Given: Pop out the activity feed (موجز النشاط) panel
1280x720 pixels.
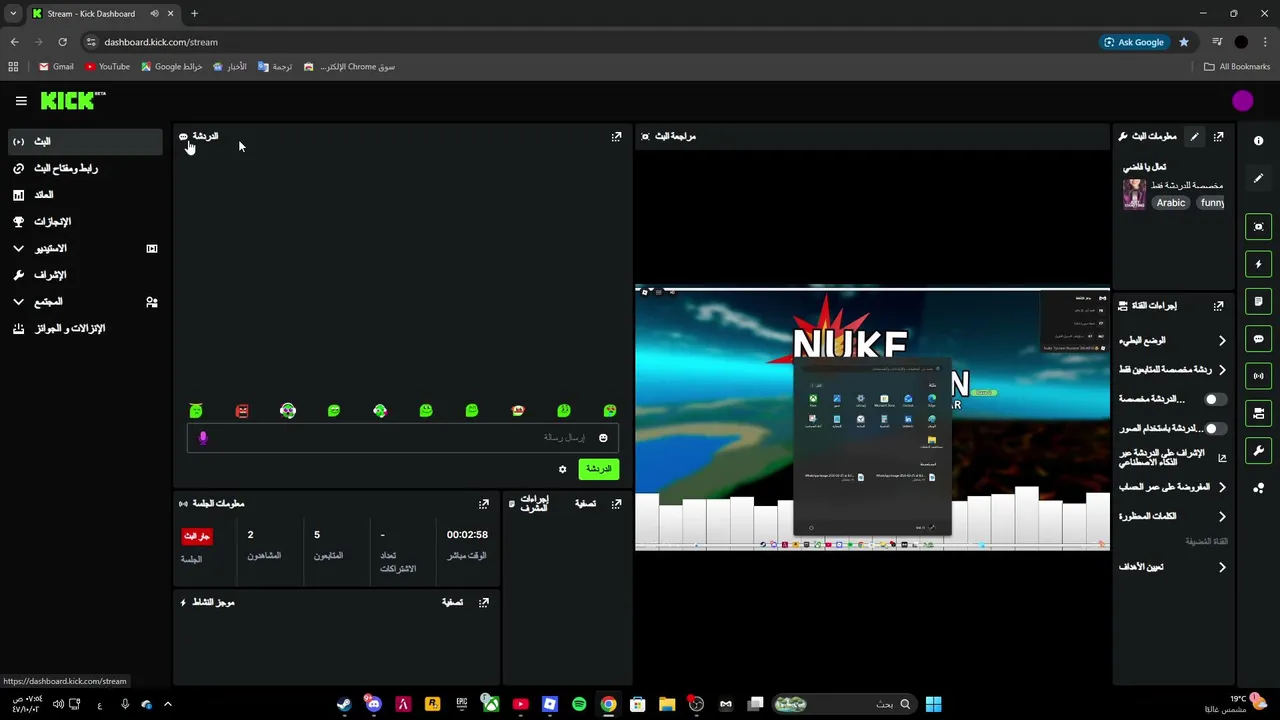Looking at the screenshot, I should (484, 603).
